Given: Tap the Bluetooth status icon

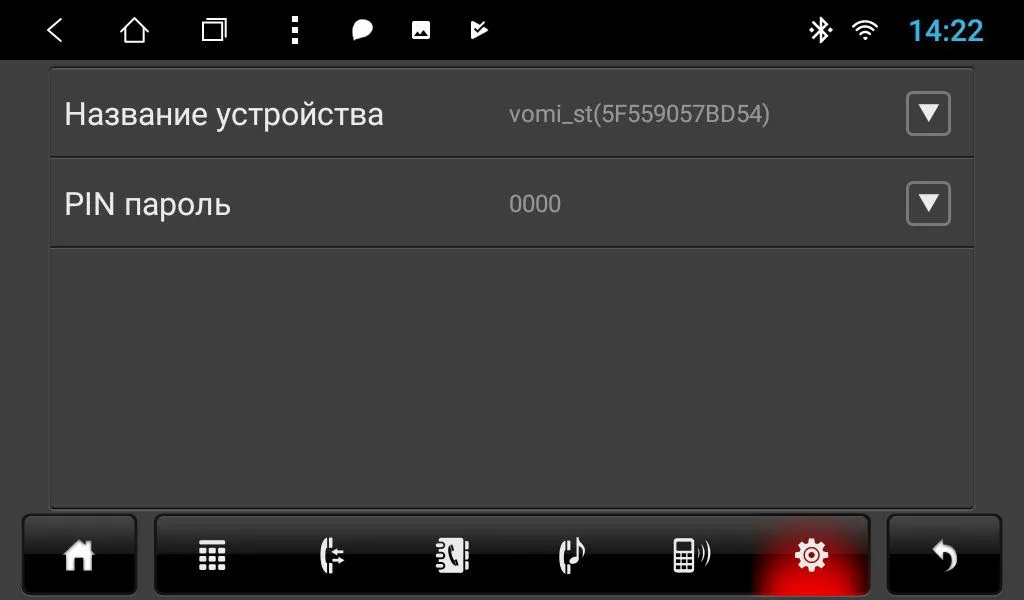Looking at the screenshot, I should tap(820, 30).
